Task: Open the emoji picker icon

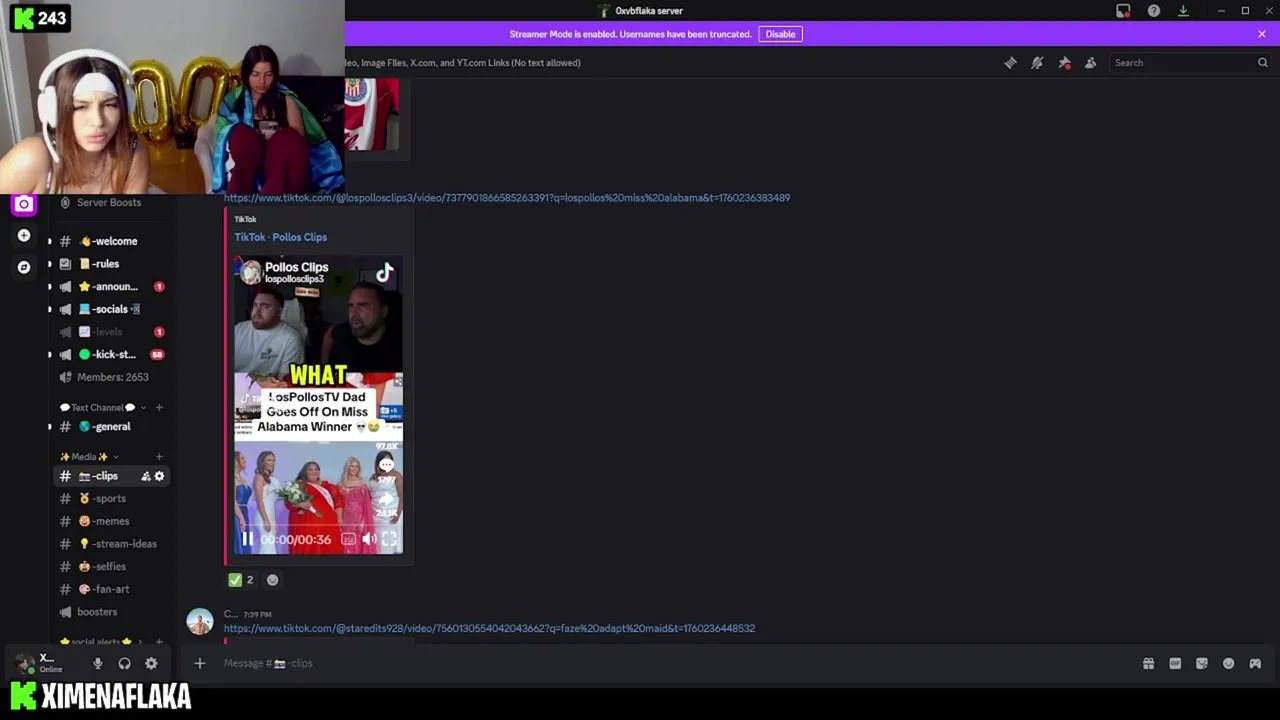Action: click(x=1228, y=663)
